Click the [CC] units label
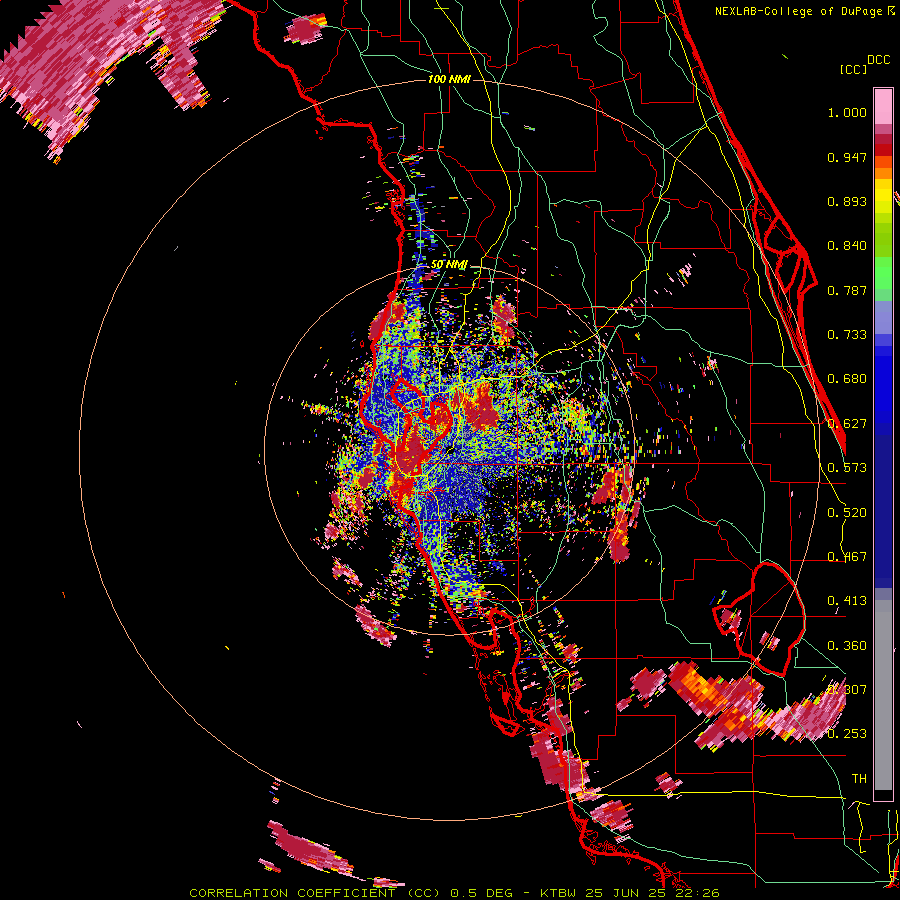Viewport: 900px width, 900px height. tap(853, 69)
